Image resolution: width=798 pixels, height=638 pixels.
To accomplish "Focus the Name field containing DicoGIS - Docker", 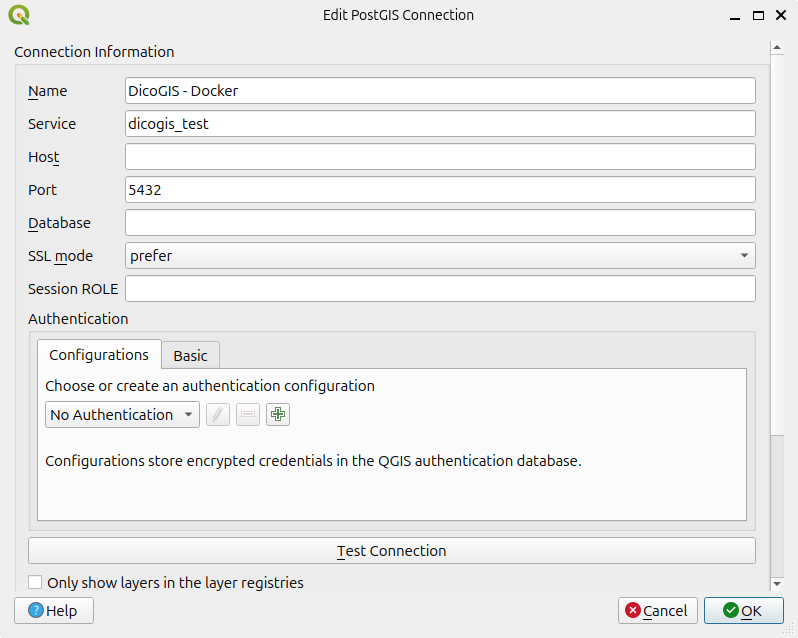I will [440, 91].
